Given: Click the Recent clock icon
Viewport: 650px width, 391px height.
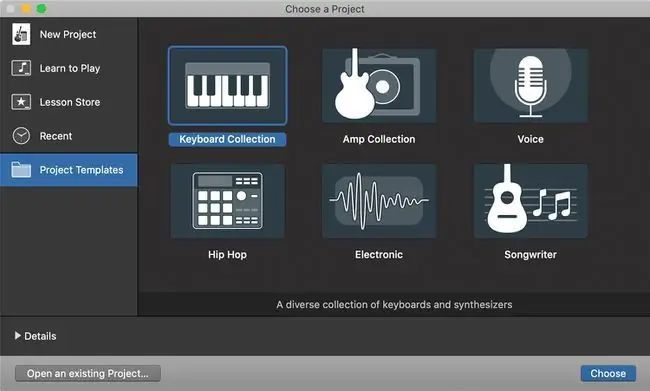Looking at the screenshot, I should pos(21,136).
